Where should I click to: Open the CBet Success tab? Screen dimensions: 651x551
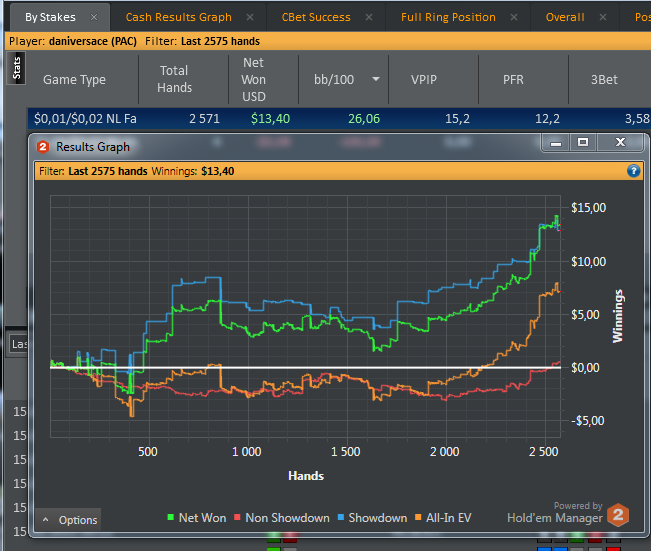pyautogui.click(x=316, y=17)
